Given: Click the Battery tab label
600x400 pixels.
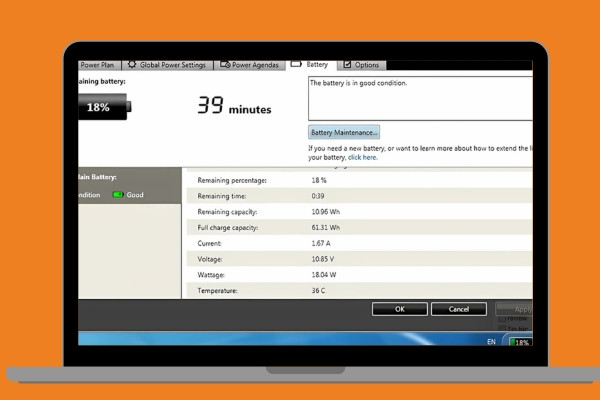Looking at the screenshot, I should pyautogui.click(x=316, y=65).
